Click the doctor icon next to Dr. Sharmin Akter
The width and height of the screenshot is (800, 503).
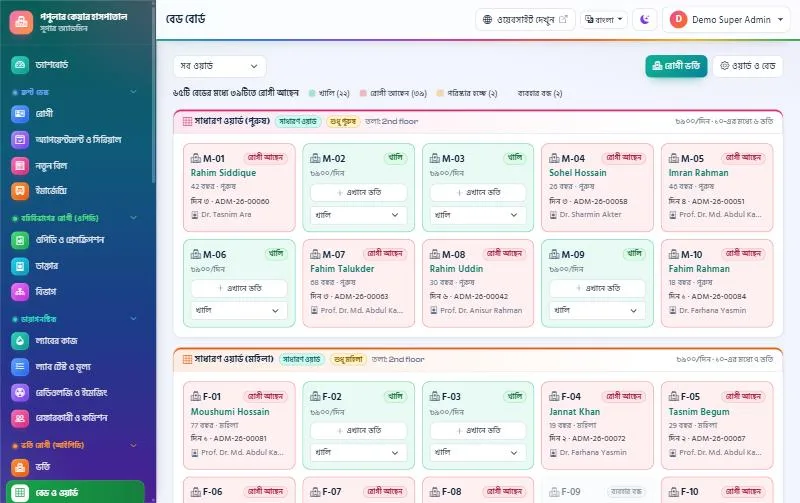(553, 215)
